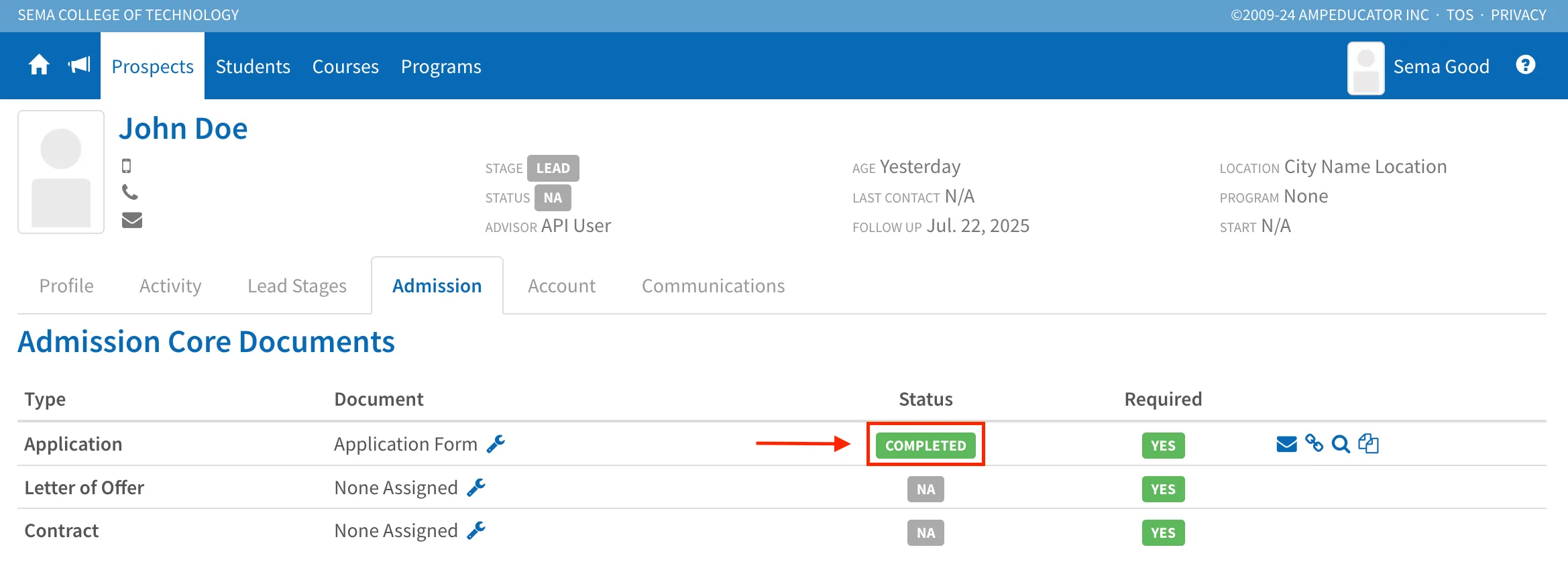Open the TOS link
This screenshot has width=1568, height=574.
tap(1460, 15)
